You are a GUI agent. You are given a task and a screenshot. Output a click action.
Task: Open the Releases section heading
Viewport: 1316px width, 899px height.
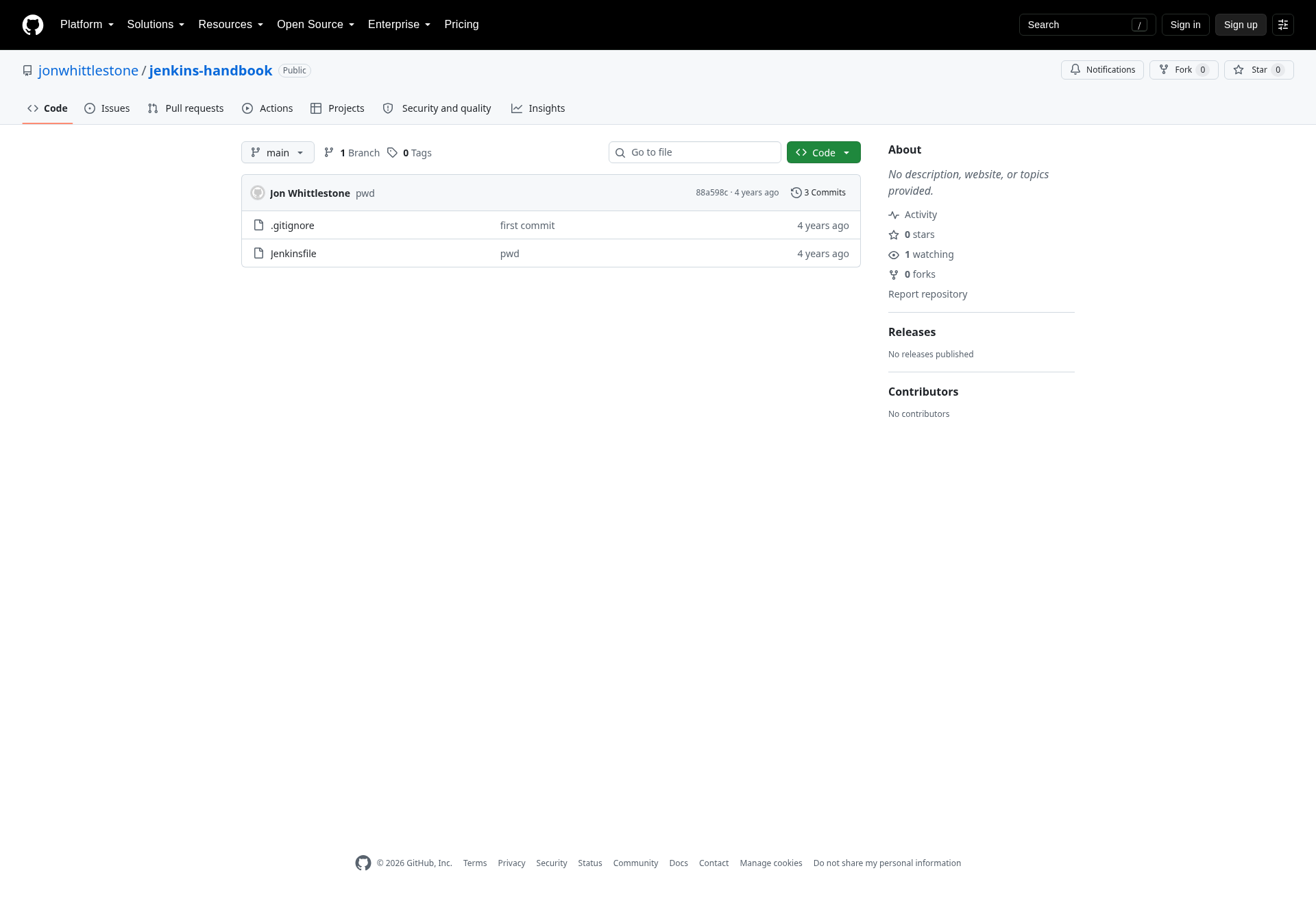click(912, 332)
